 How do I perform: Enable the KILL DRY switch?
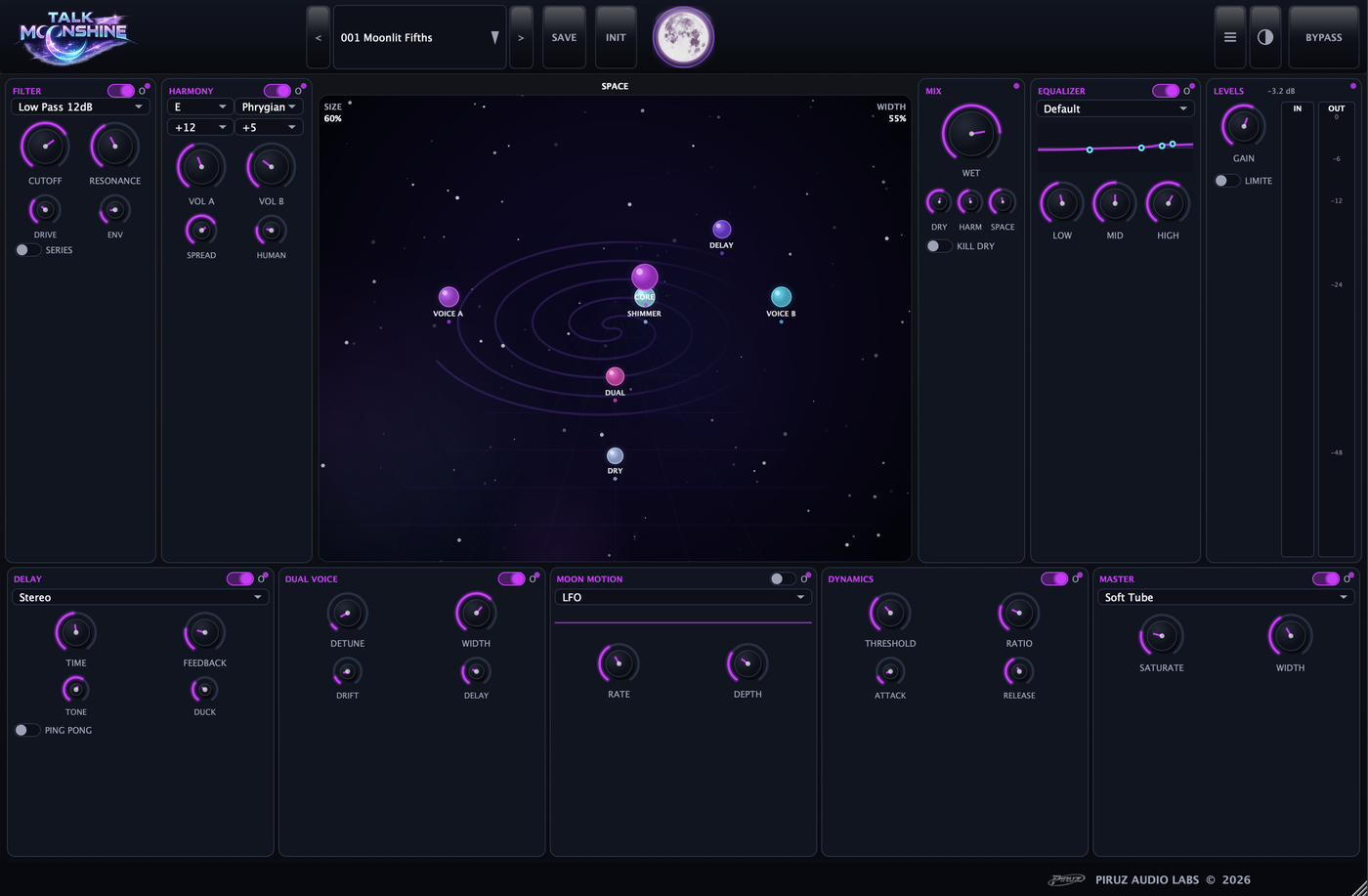coord(939,246)
